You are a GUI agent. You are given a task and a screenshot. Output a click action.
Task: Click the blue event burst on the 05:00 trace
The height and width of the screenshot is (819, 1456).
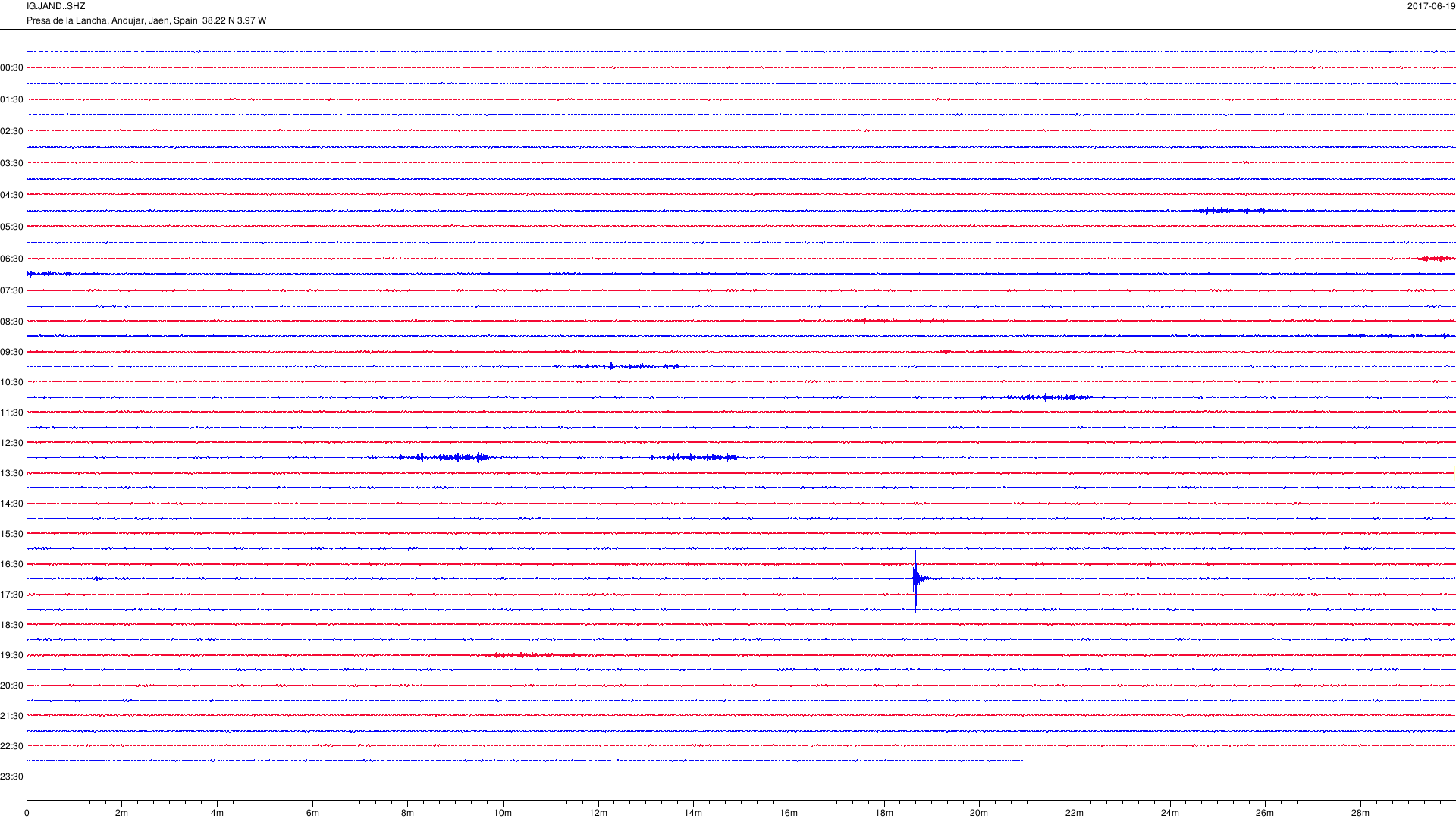(x=1242, y=211)
